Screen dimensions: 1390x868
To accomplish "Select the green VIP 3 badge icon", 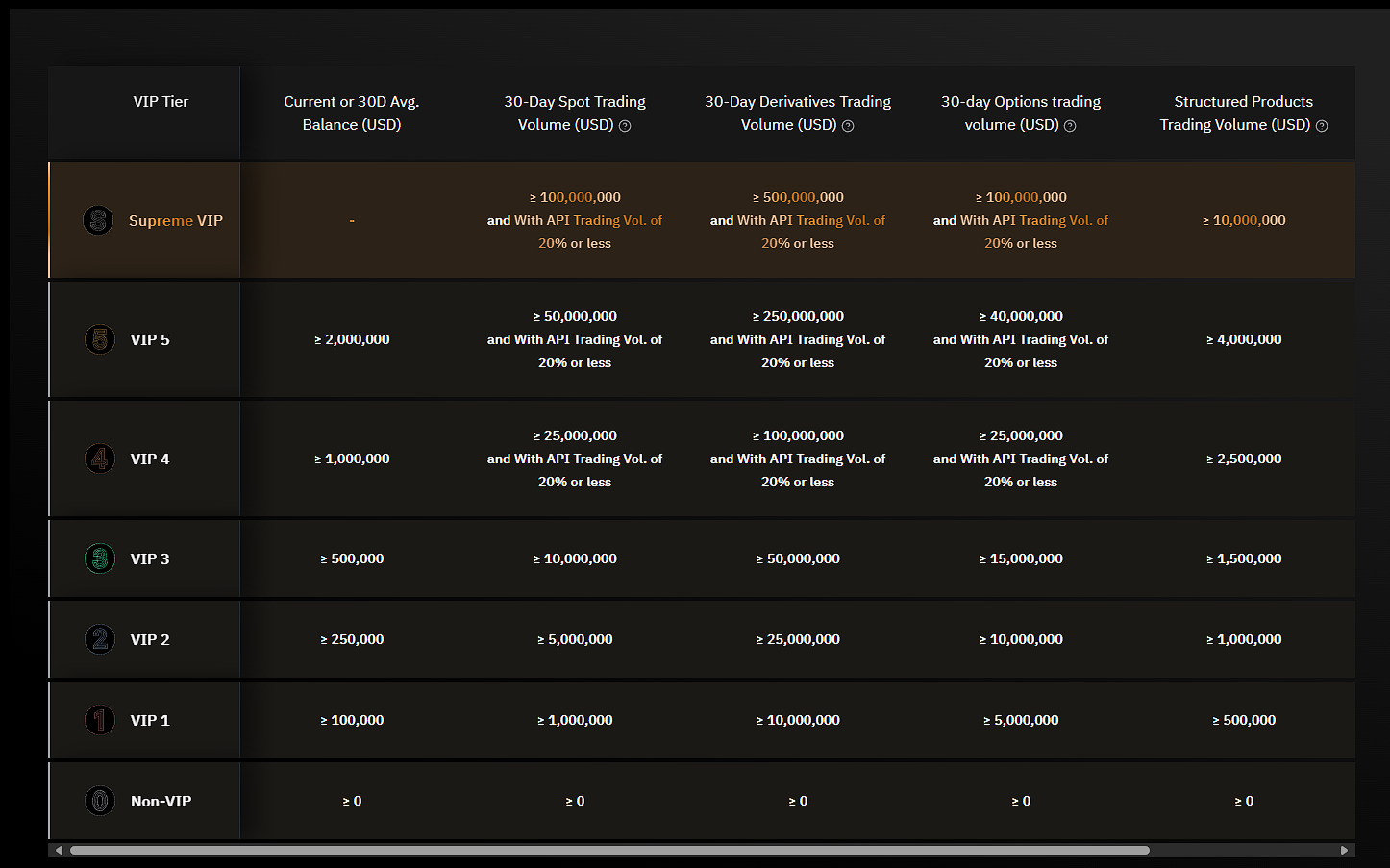I will (99, 558).
